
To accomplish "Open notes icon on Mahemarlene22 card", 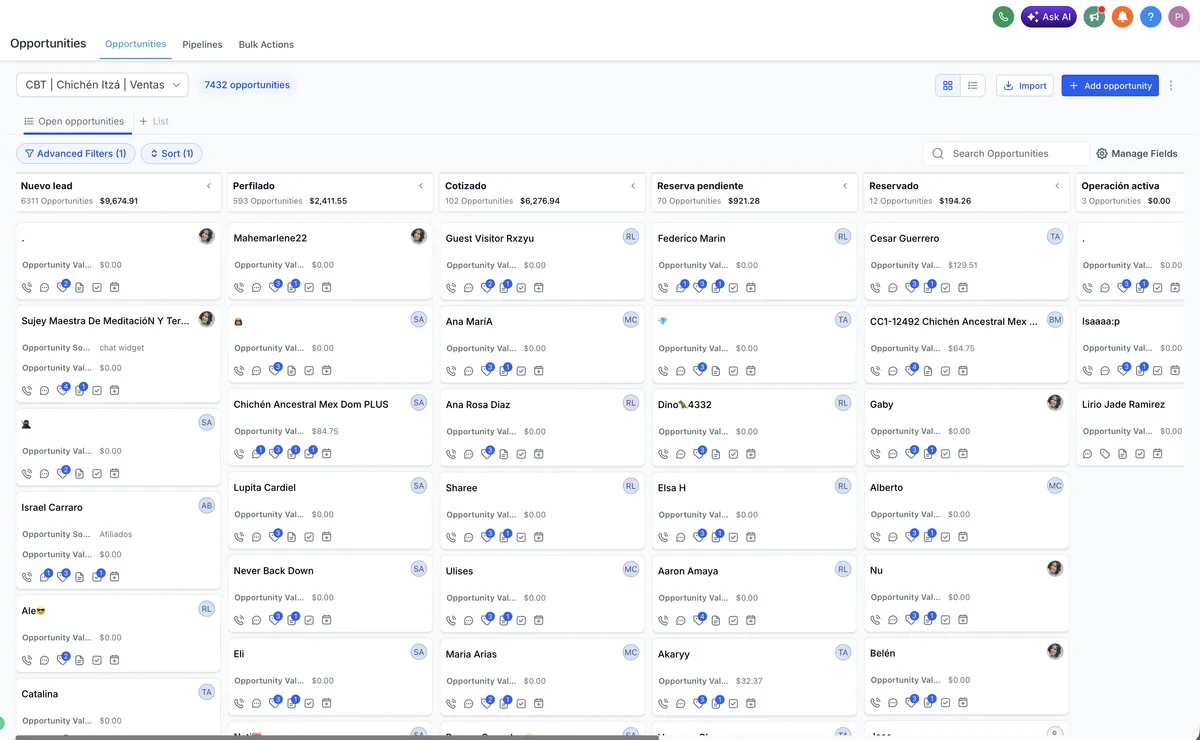I will click(x=292, y=287).
